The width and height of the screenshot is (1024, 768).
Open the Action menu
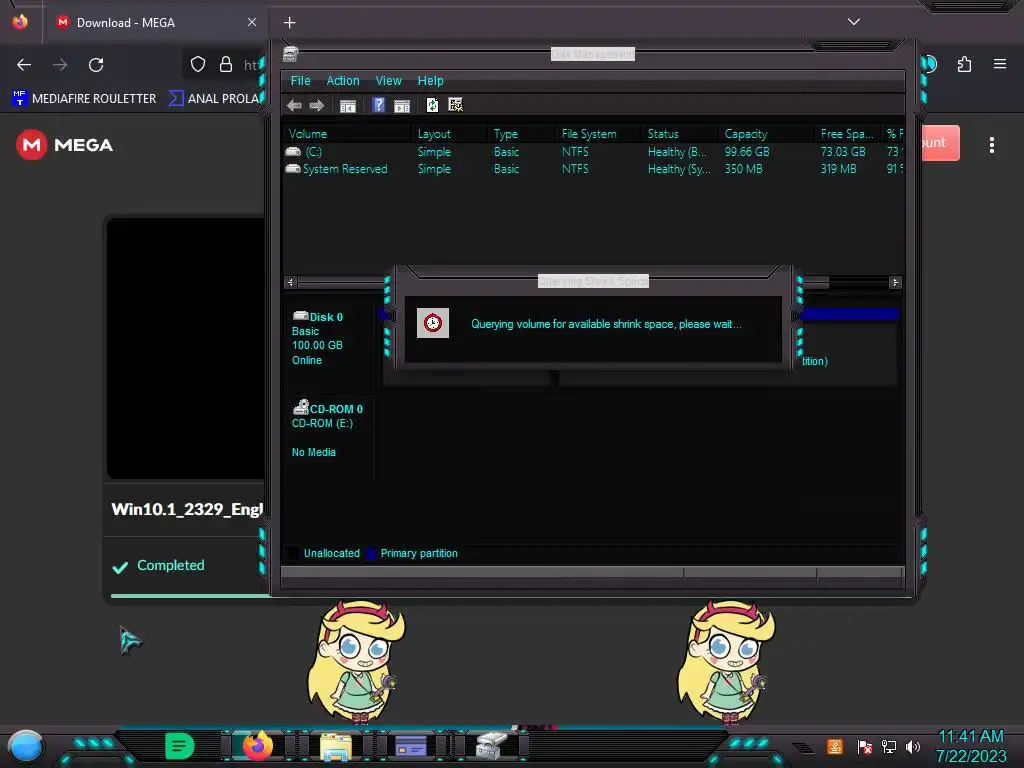(x=343, y=81)
